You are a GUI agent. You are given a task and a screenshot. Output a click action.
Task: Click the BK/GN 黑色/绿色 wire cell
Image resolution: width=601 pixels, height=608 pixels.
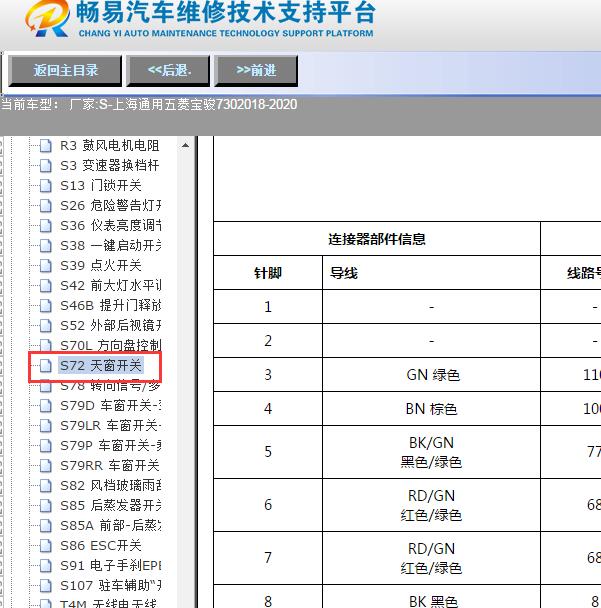(431, 452)
